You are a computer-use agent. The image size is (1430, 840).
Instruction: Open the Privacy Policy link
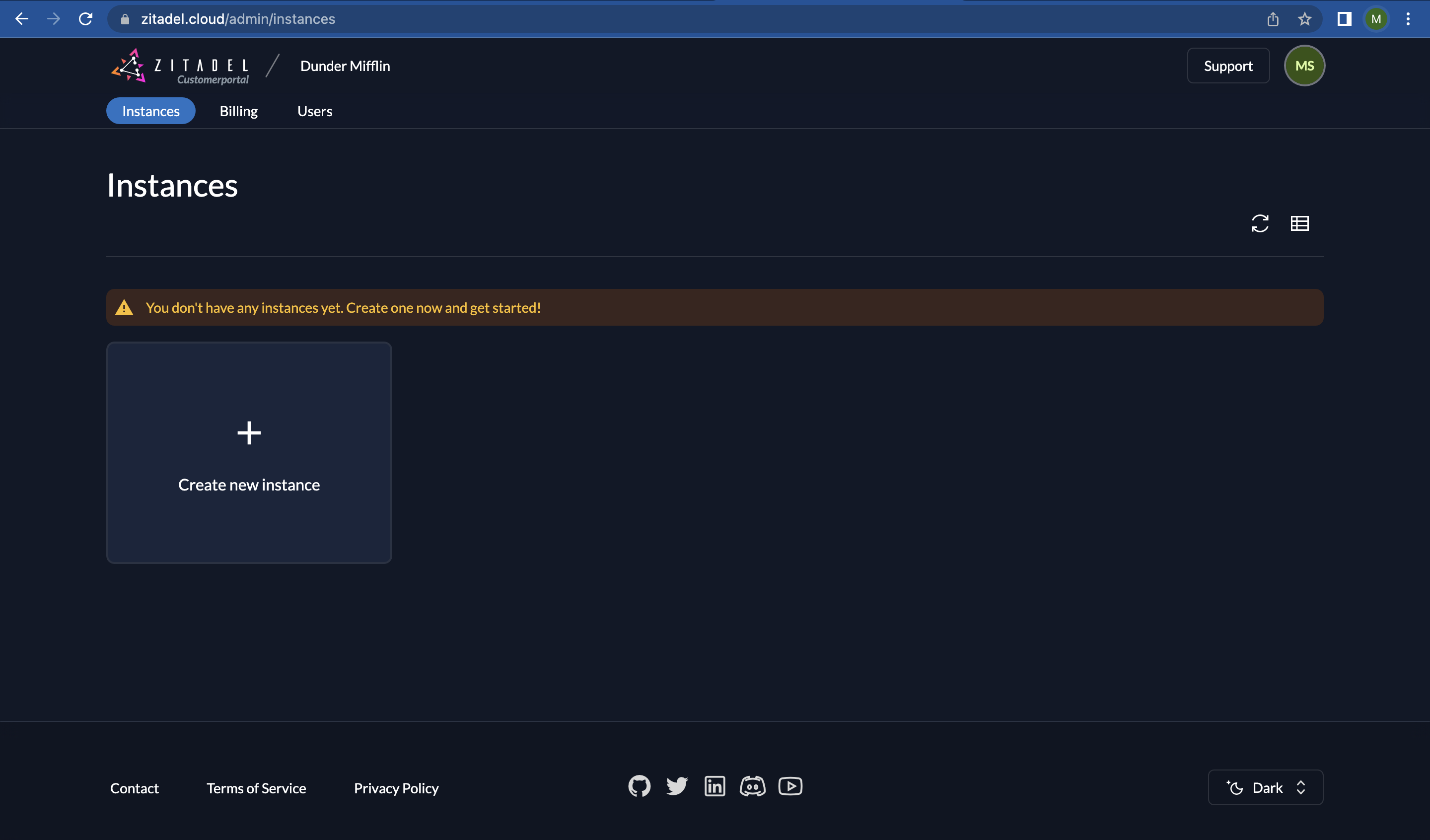396,788
